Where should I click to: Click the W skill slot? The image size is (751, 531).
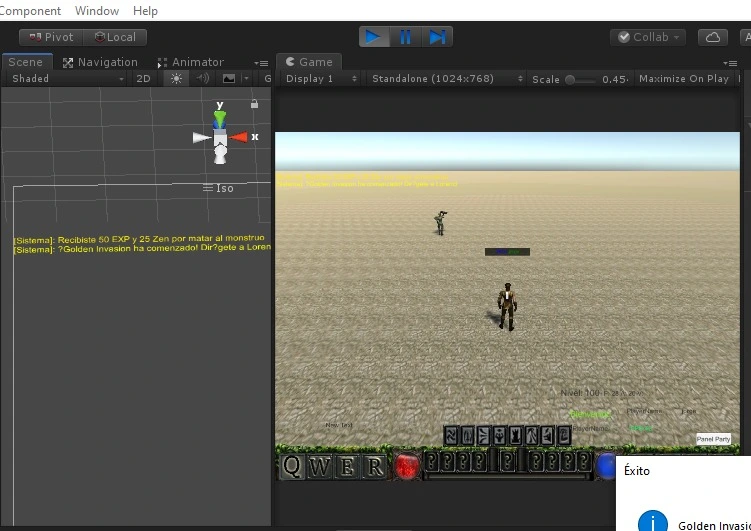[x=319, y=466]
